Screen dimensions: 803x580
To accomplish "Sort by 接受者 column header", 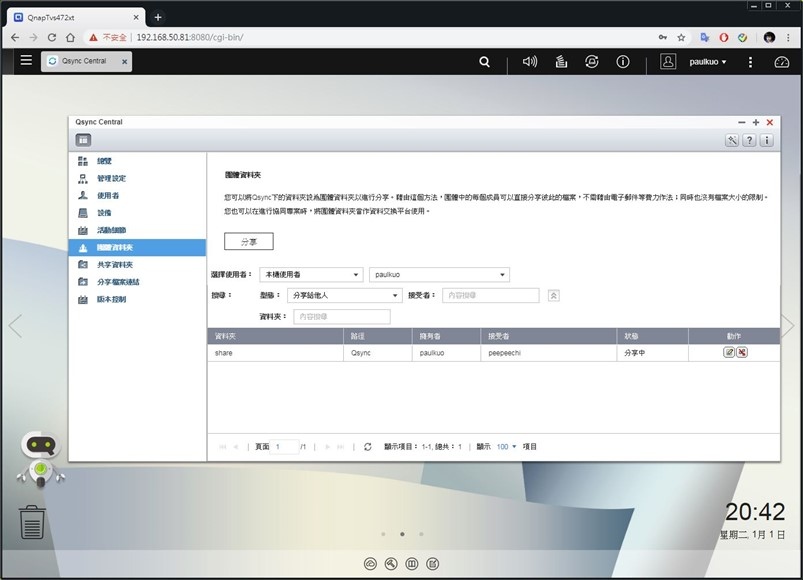I will click(x=548, y=336).
